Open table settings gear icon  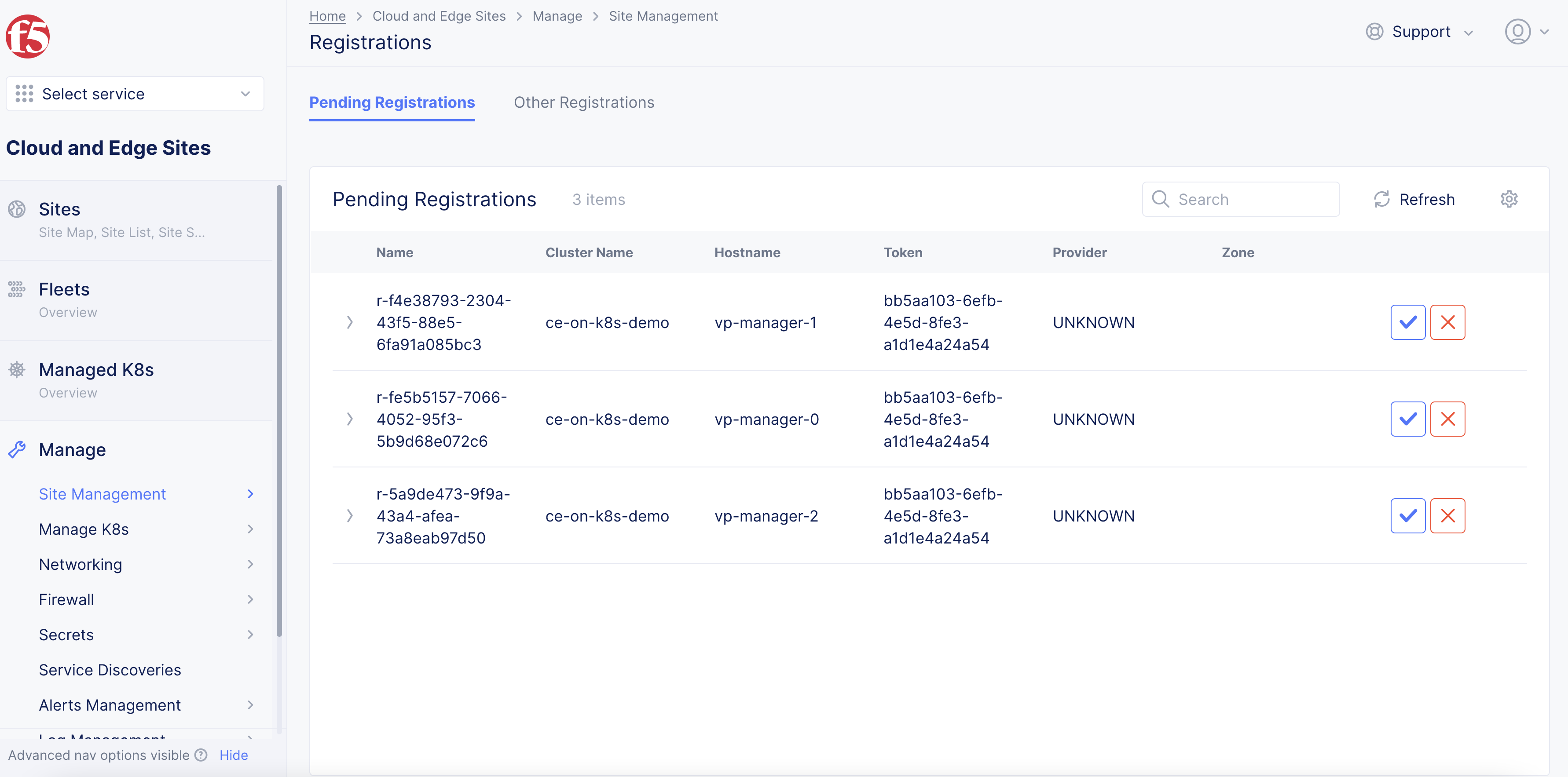tap(1508, 199)
